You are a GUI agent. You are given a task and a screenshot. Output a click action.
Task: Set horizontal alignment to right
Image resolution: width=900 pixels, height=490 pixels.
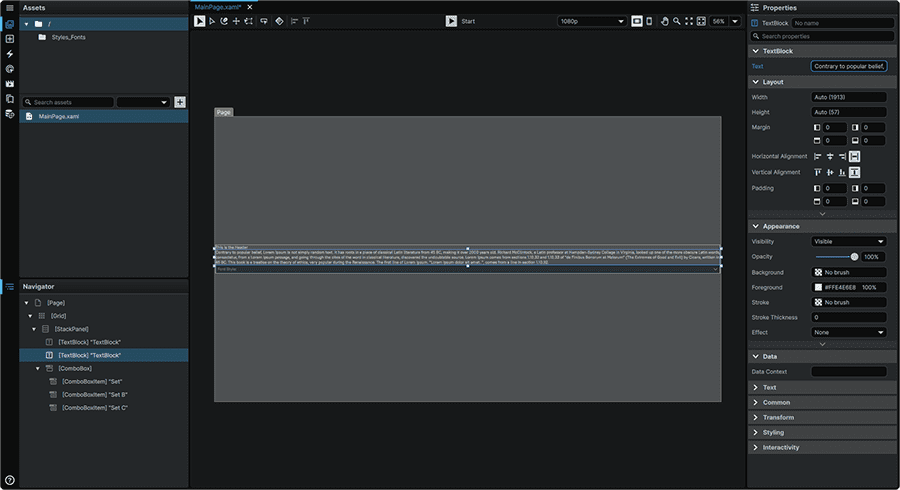pos(842,157)
